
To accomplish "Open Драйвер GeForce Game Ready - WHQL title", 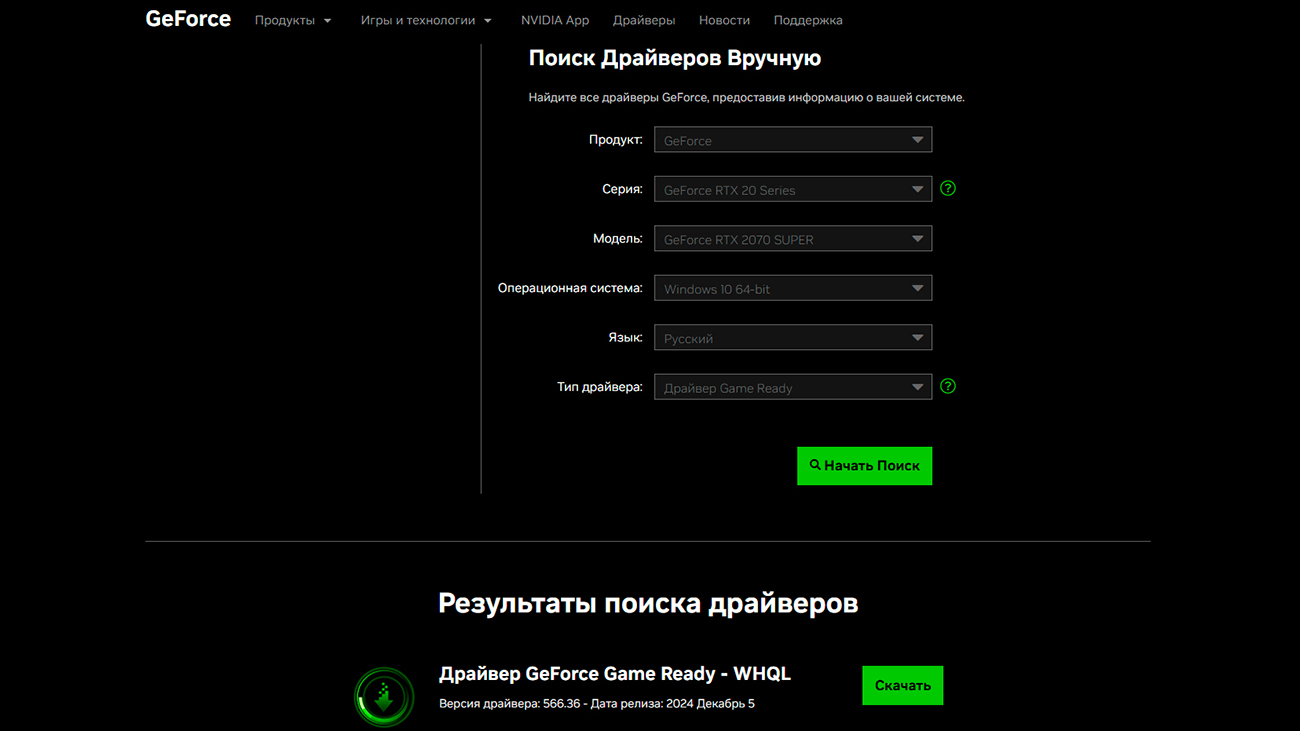I will click(x=615, y=674).
